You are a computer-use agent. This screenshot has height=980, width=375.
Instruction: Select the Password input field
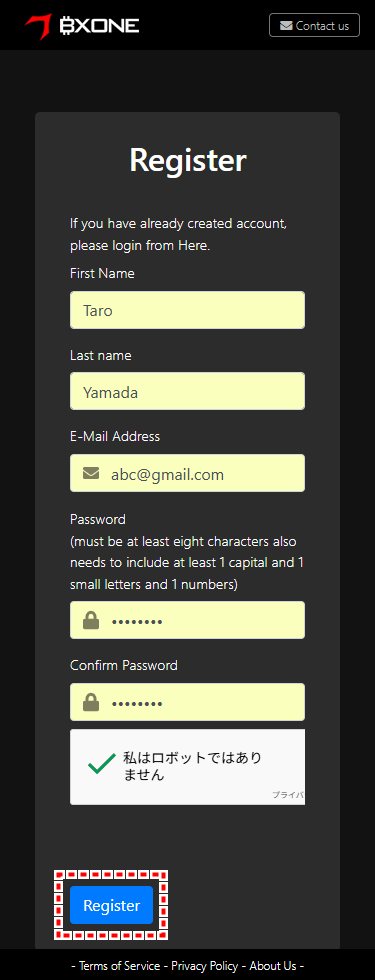[x=188, y=620]
